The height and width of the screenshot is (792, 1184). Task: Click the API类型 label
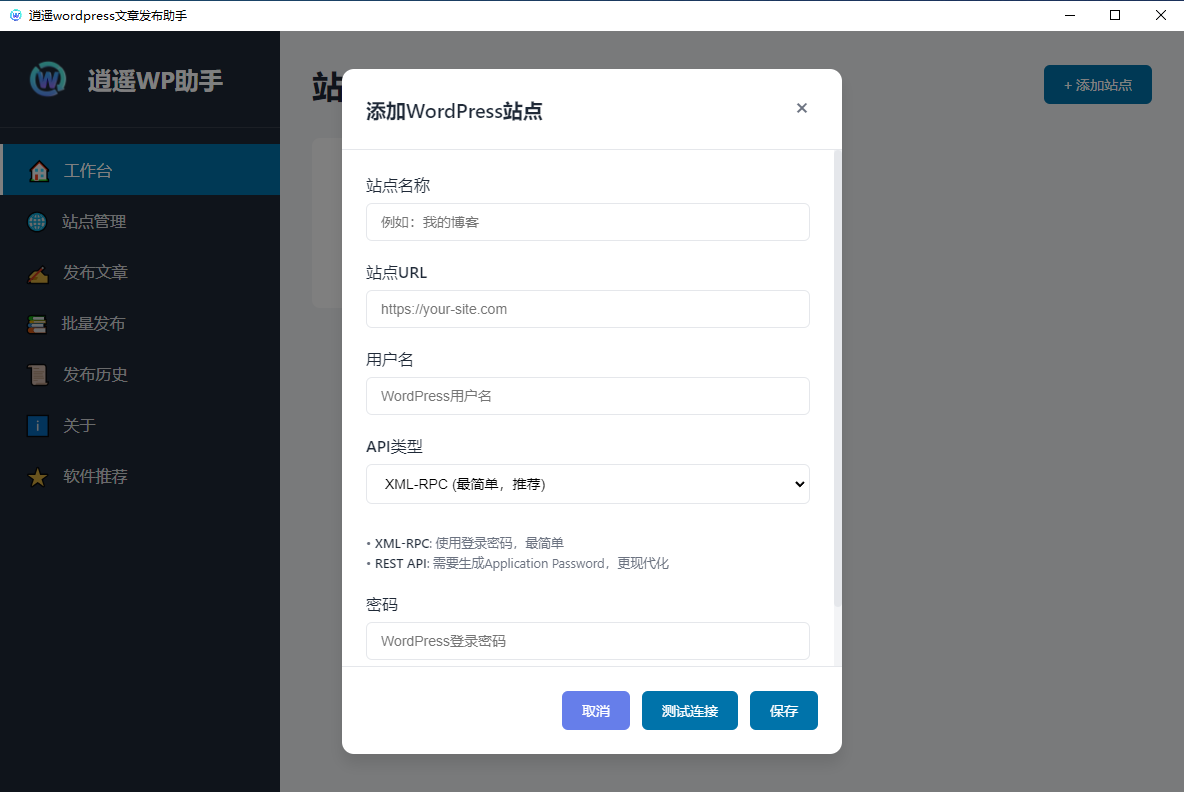(394, 446)
